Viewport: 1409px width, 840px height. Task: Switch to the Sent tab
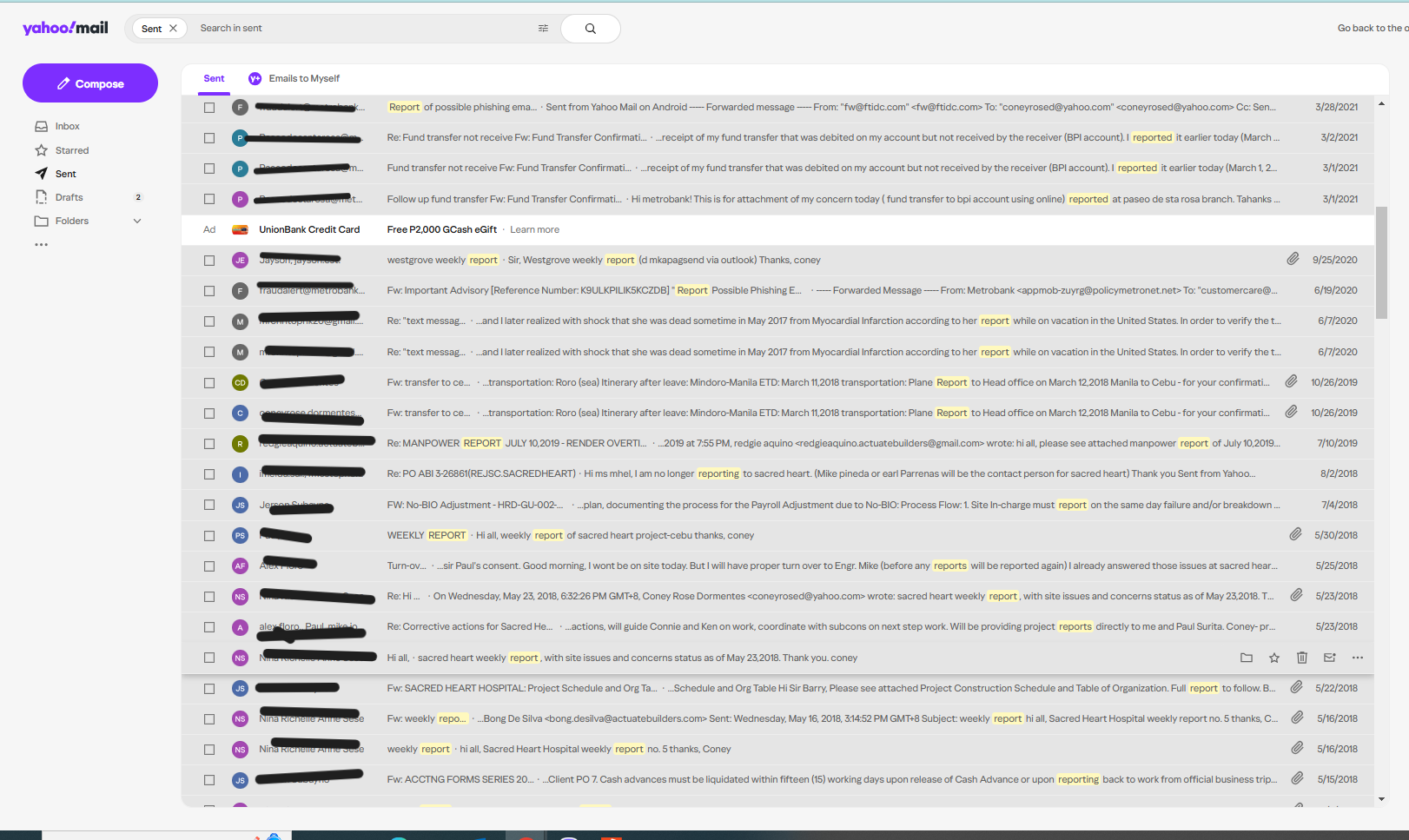click(x=214, y=78)
